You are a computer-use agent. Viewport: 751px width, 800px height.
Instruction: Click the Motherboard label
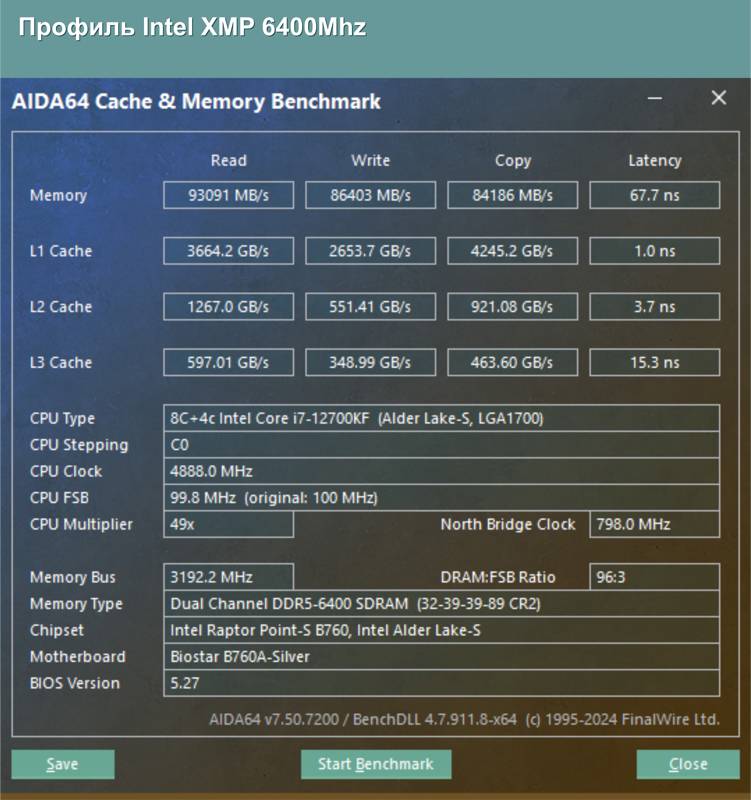[78, 657]
